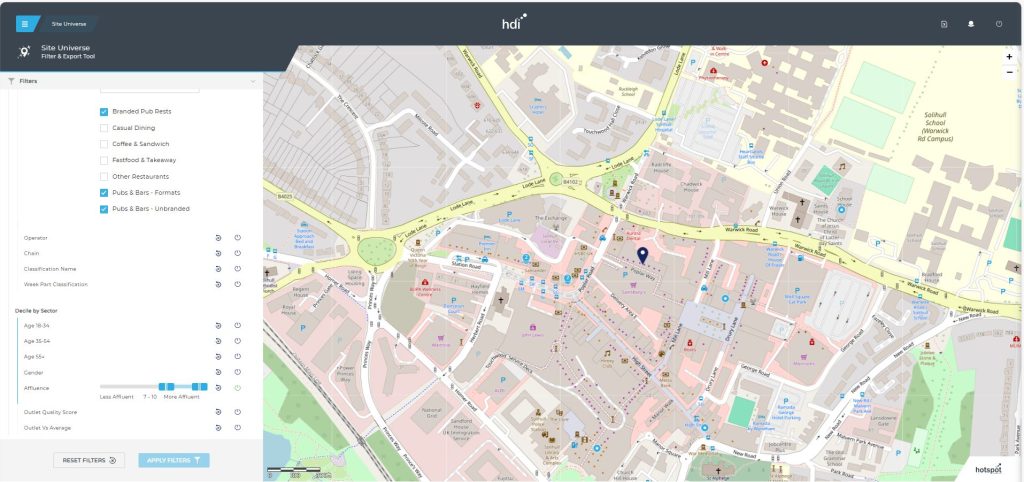Open the hamburger menu in the header
Screen dimensions: 1024x482
[x=25, y=23]
